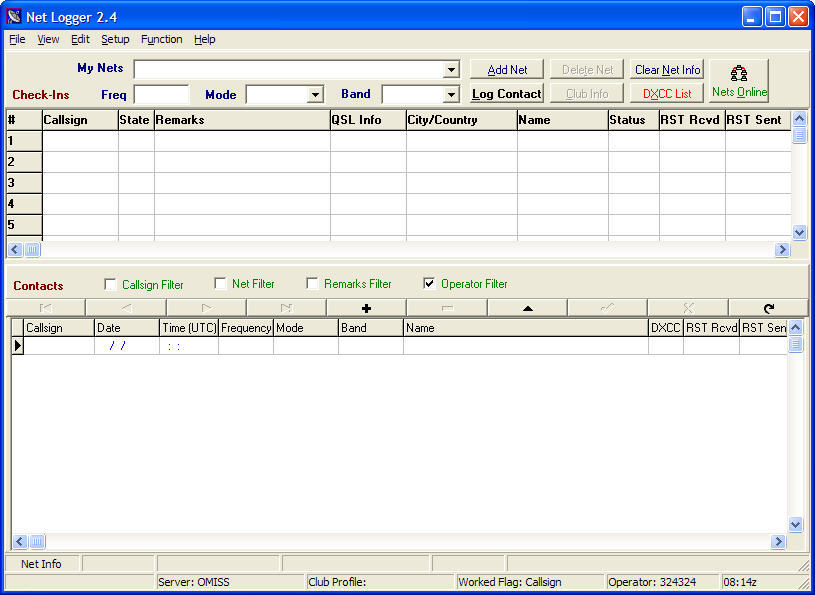Screen dimensions: 815x595
Task: Open the Mode dropdown list
Action: tap(315, 95)
